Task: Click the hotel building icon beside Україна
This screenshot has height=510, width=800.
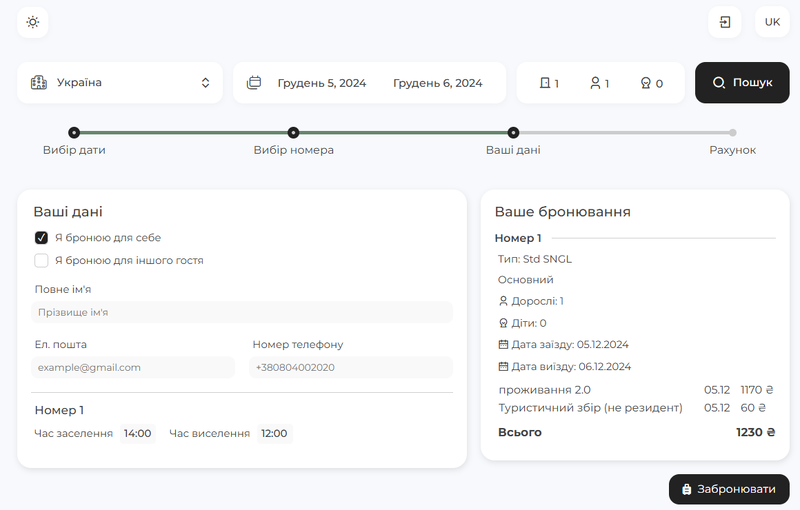Action: point(39,83)
